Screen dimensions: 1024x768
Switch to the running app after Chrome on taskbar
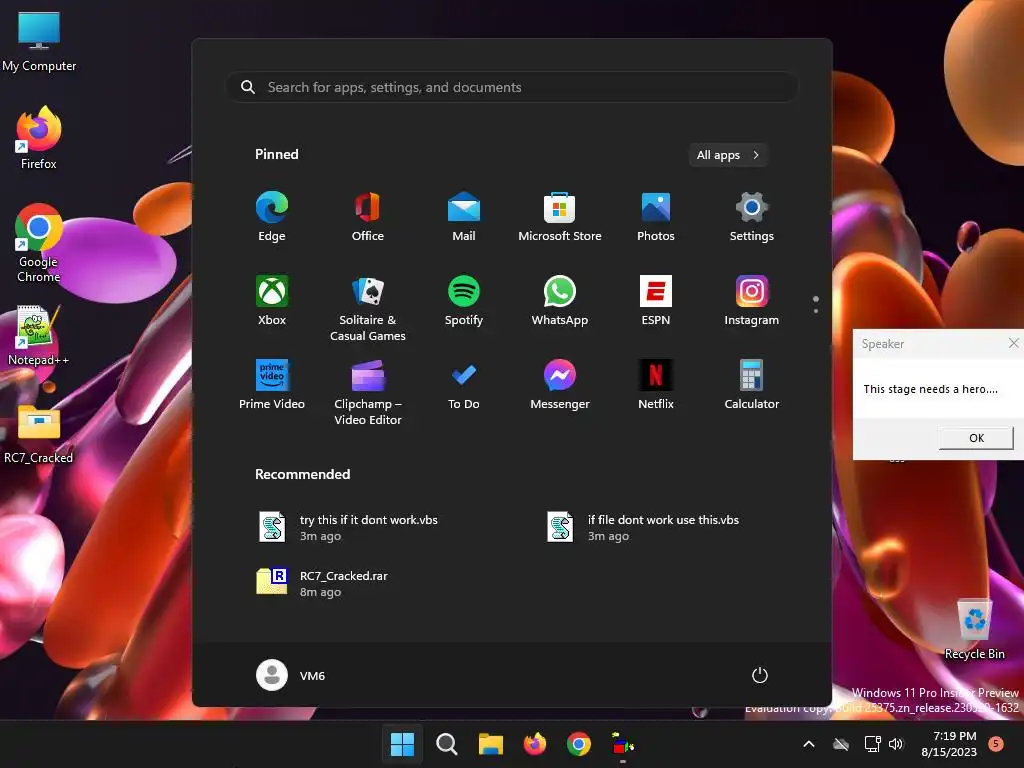[623, 744]
